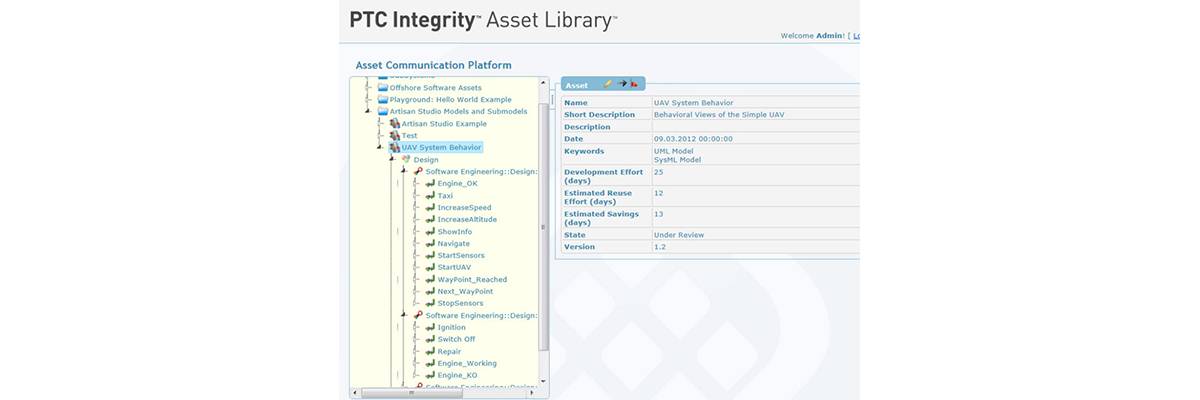1200x400 pixels.
Task: Click the tree's vertical scrollbar thumb
Action: click(544, 225)
